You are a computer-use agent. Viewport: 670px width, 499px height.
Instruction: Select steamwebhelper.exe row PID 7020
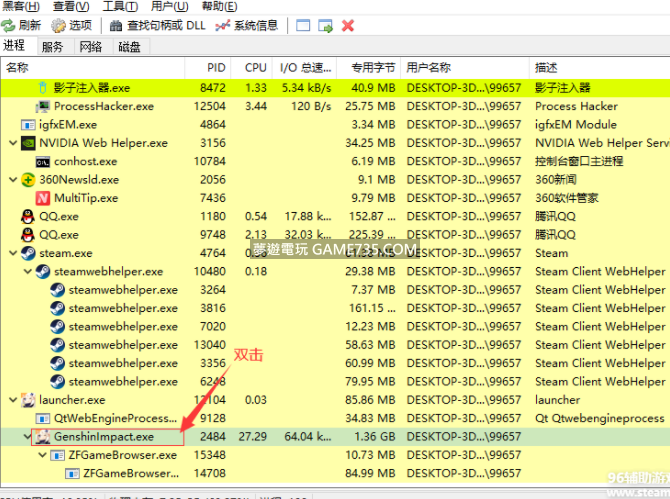[335, 327]
